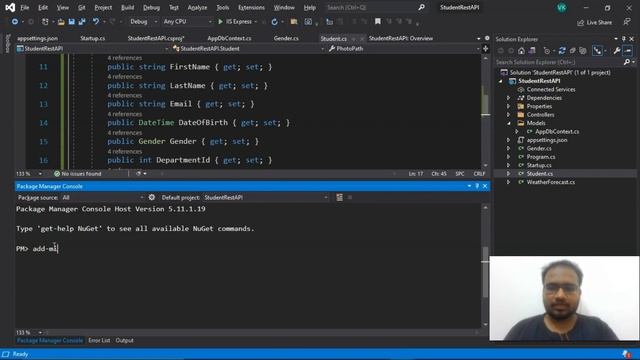Screen dimensions: 640x360
Task: Click the PM> command line in console
Action: (248, 249)
